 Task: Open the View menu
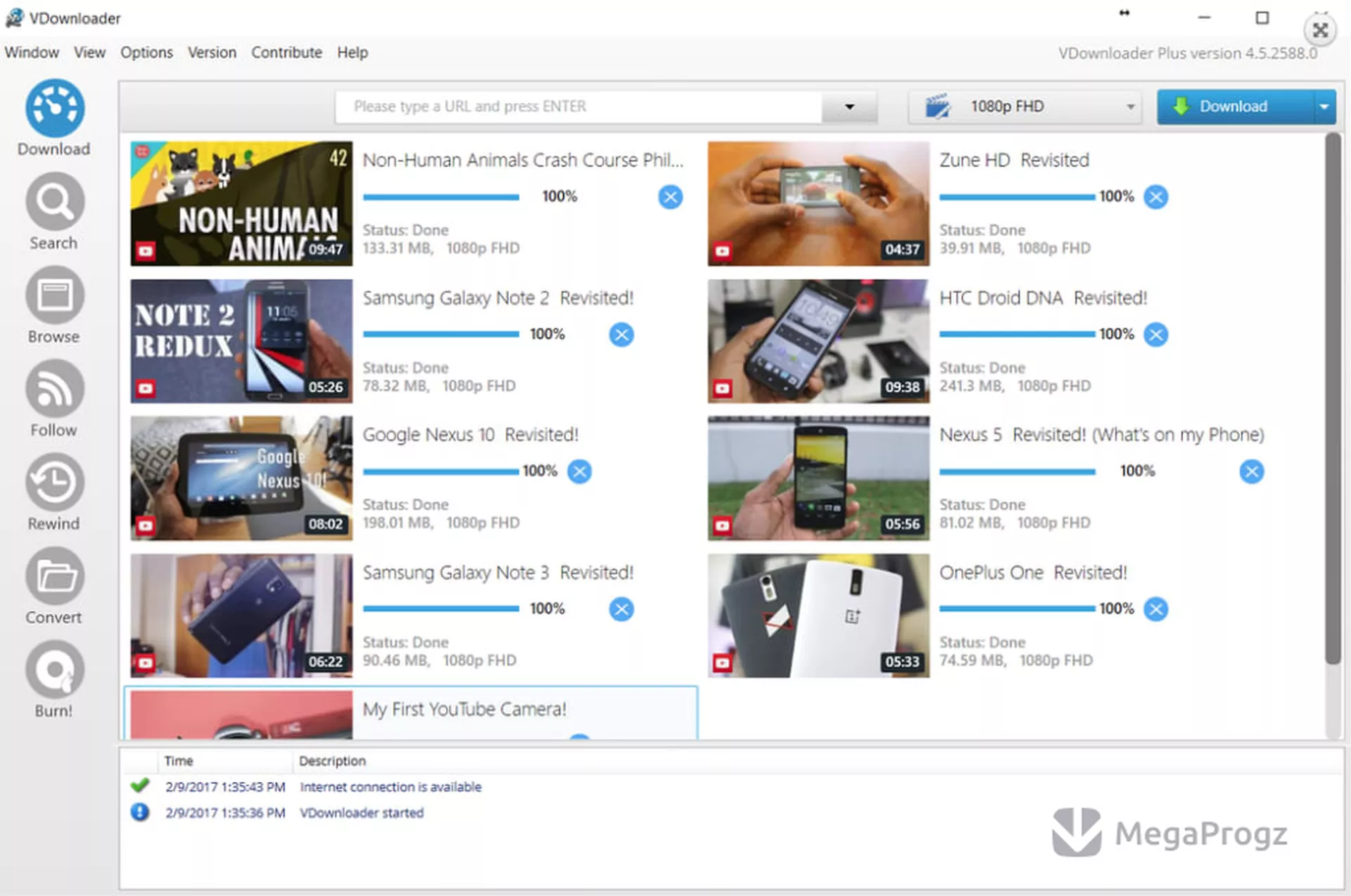click(89, 53)
